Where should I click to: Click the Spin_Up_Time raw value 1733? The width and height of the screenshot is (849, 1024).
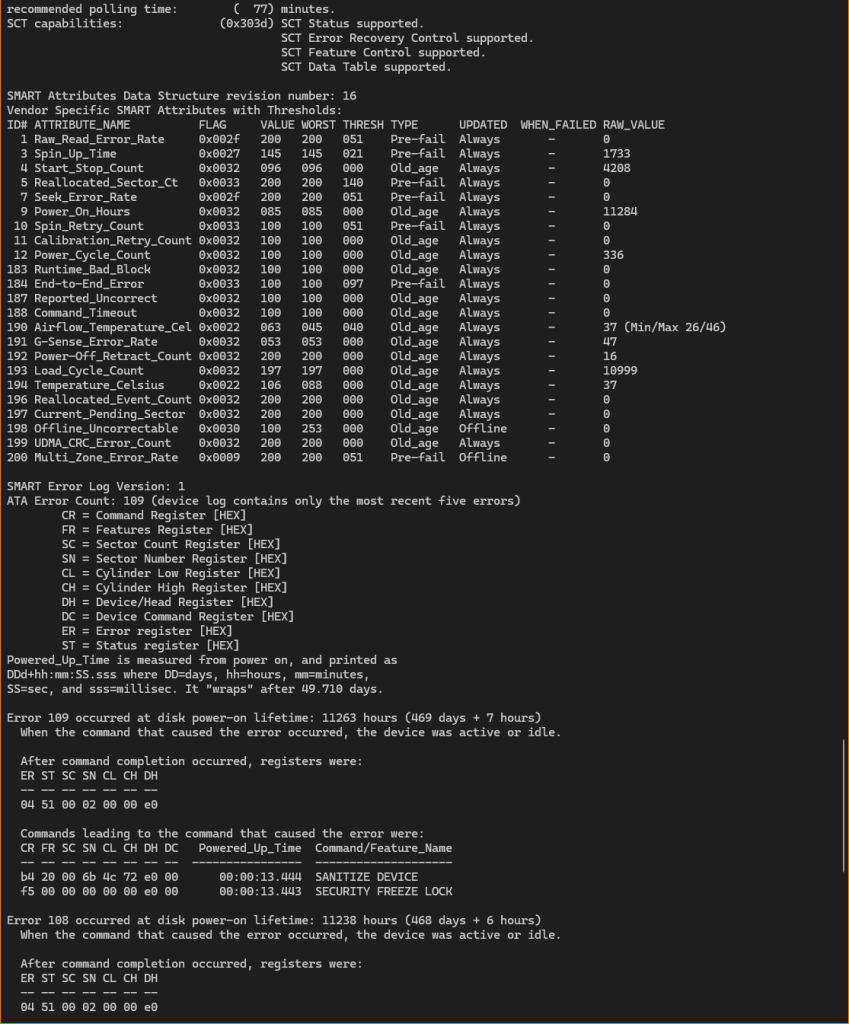click(x=616, y=154)
